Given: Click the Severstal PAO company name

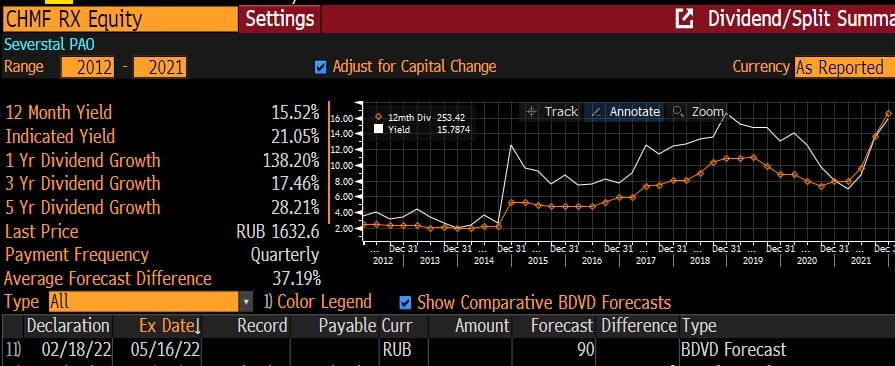Looking at the screenshot, I should tap(49, 44).
